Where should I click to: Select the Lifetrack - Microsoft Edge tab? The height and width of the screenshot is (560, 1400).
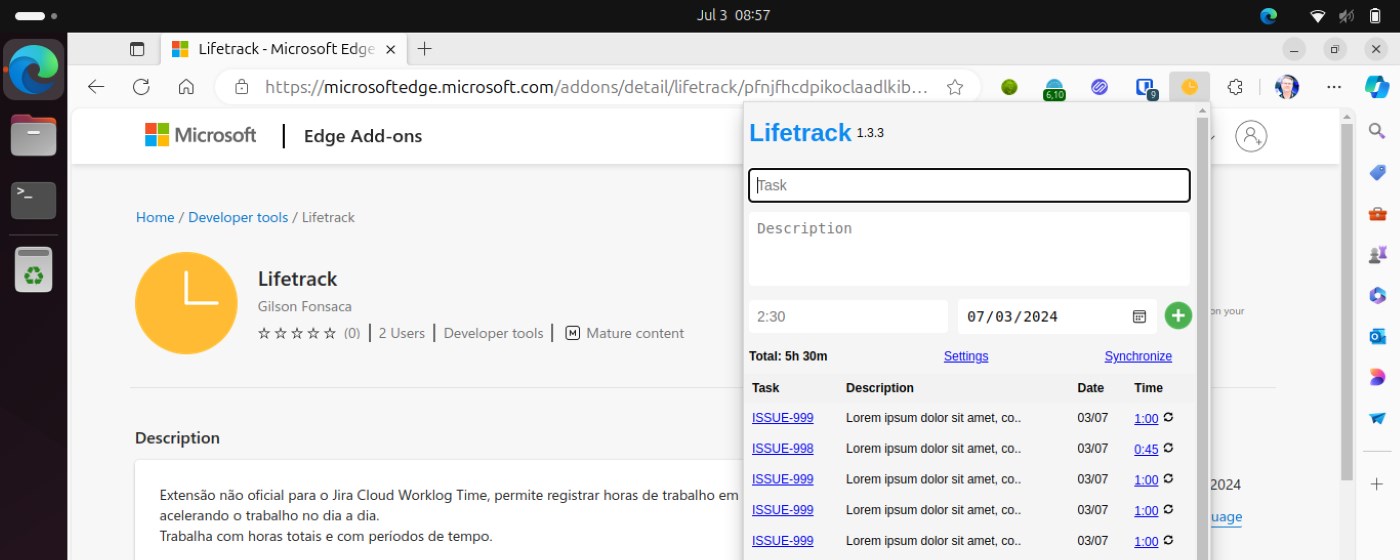[x=286, y=49]
